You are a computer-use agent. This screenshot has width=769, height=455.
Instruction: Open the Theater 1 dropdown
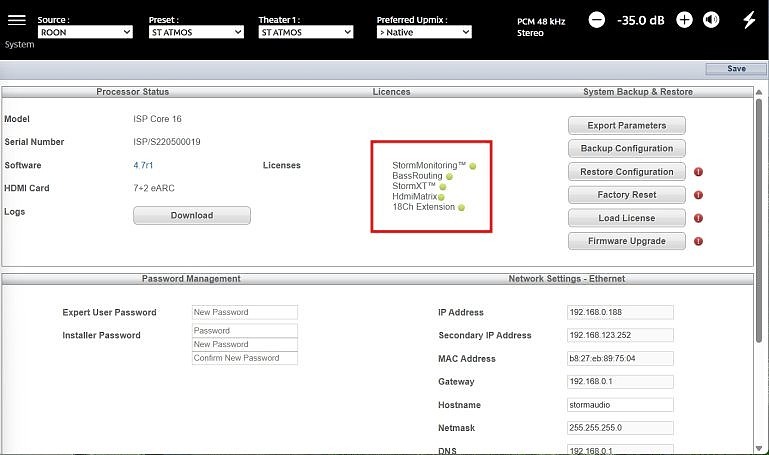click(306, 32)
